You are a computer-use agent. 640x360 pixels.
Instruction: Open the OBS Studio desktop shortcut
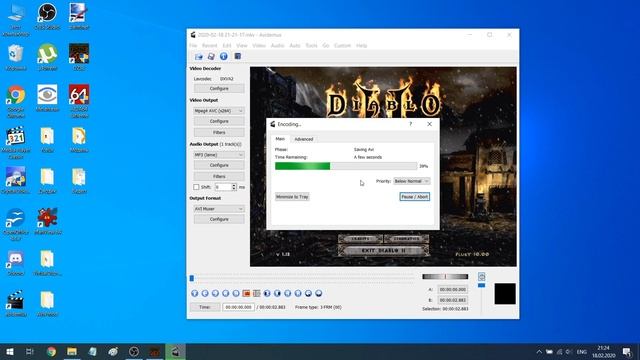(x=47, y=16)
